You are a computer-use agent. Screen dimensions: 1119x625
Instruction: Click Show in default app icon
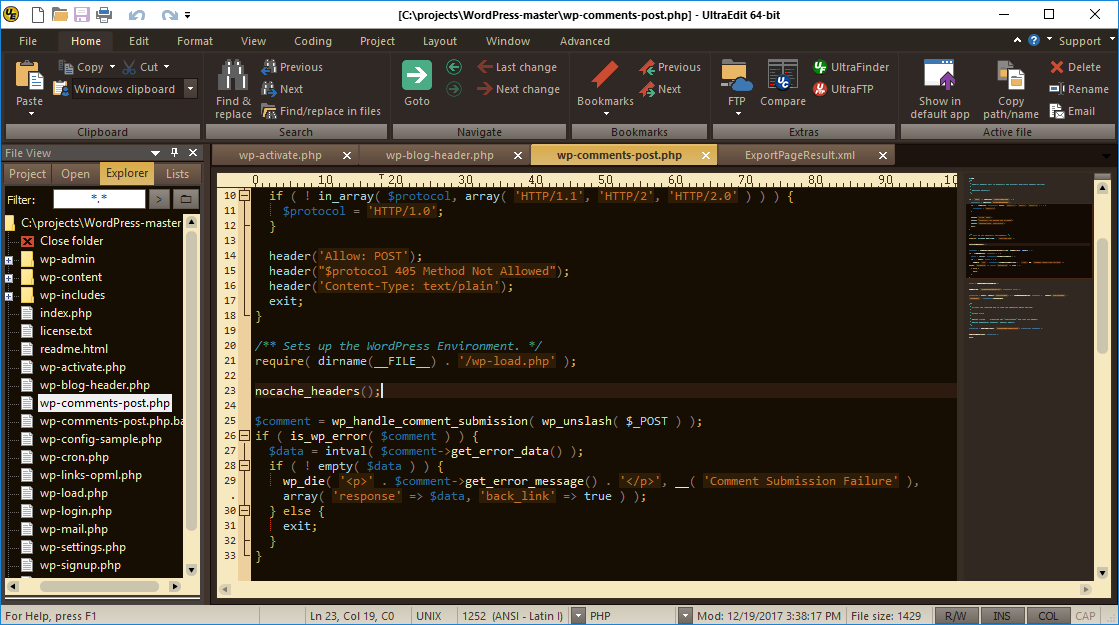coord(940,76)
